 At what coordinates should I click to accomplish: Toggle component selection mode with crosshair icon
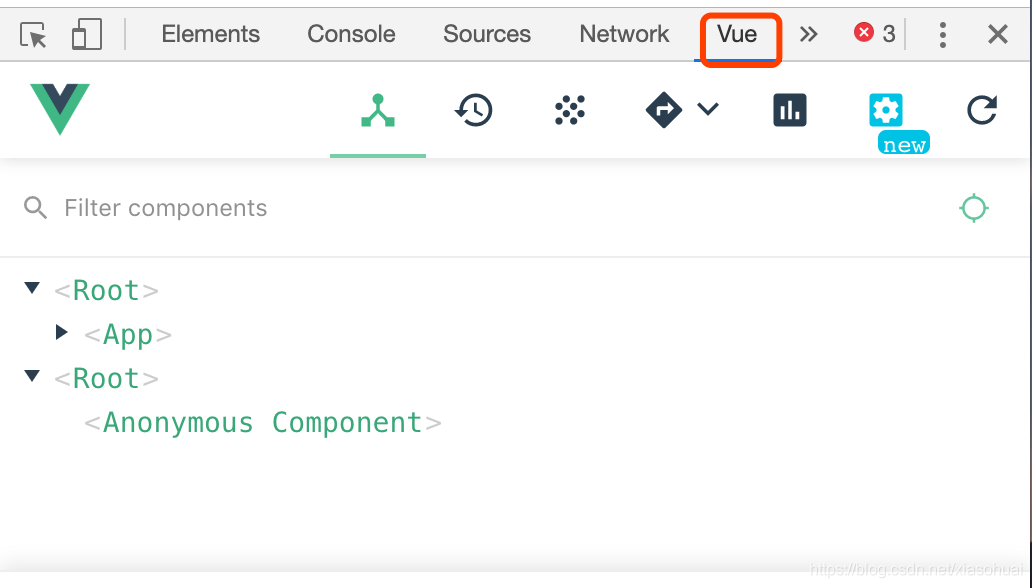pyautogui.click(x=973, y=208)
